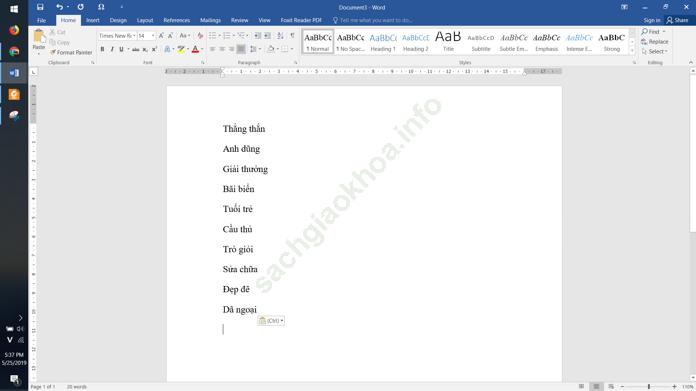
Task: Increase paragraph indent
Action: 267,36
